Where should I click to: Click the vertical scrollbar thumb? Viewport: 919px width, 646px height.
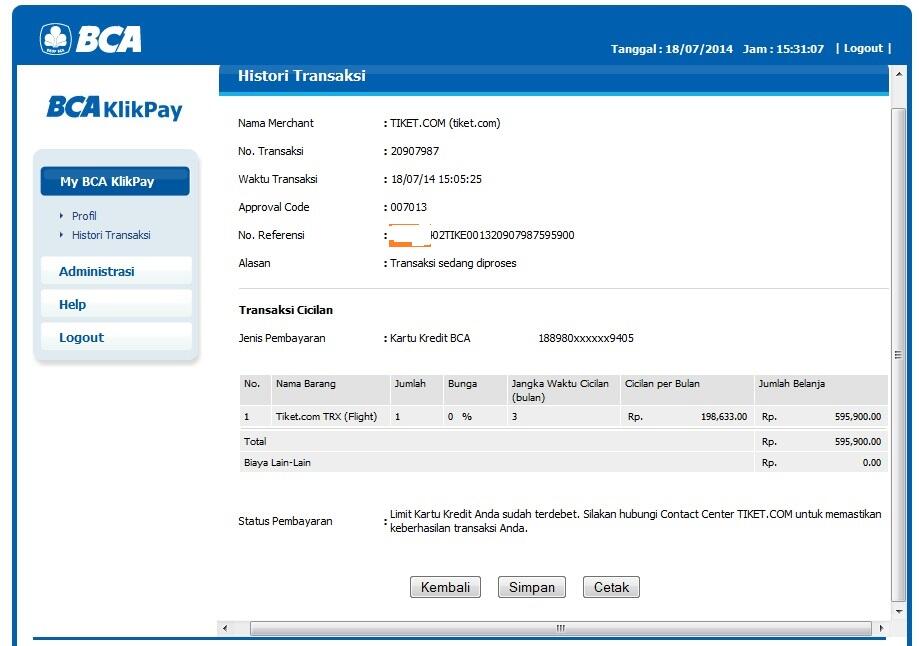[x=898, y=355]
